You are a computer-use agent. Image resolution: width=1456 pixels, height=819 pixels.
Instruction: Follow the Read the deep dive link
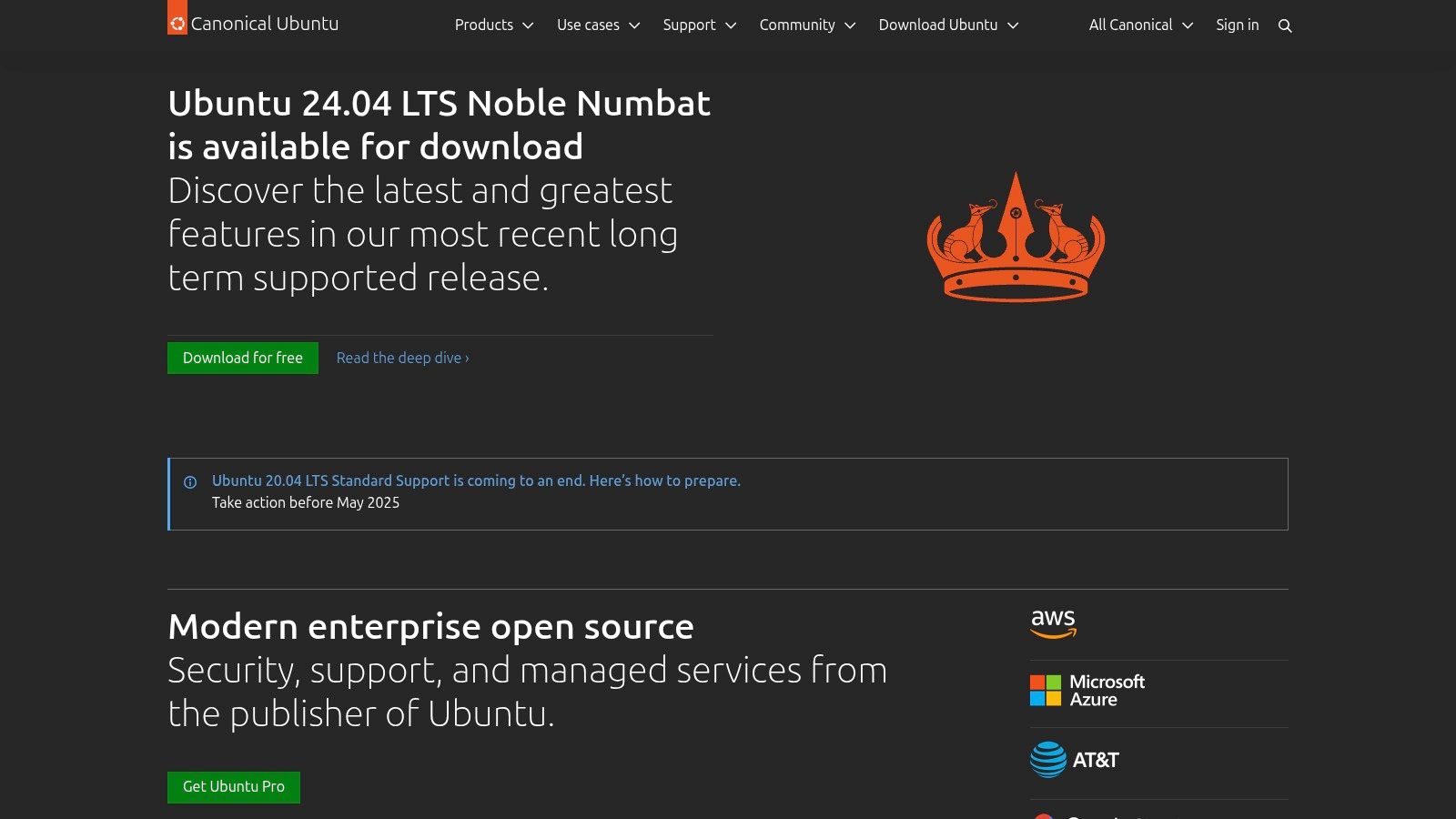pyautogui.click(x=403, y=358)
